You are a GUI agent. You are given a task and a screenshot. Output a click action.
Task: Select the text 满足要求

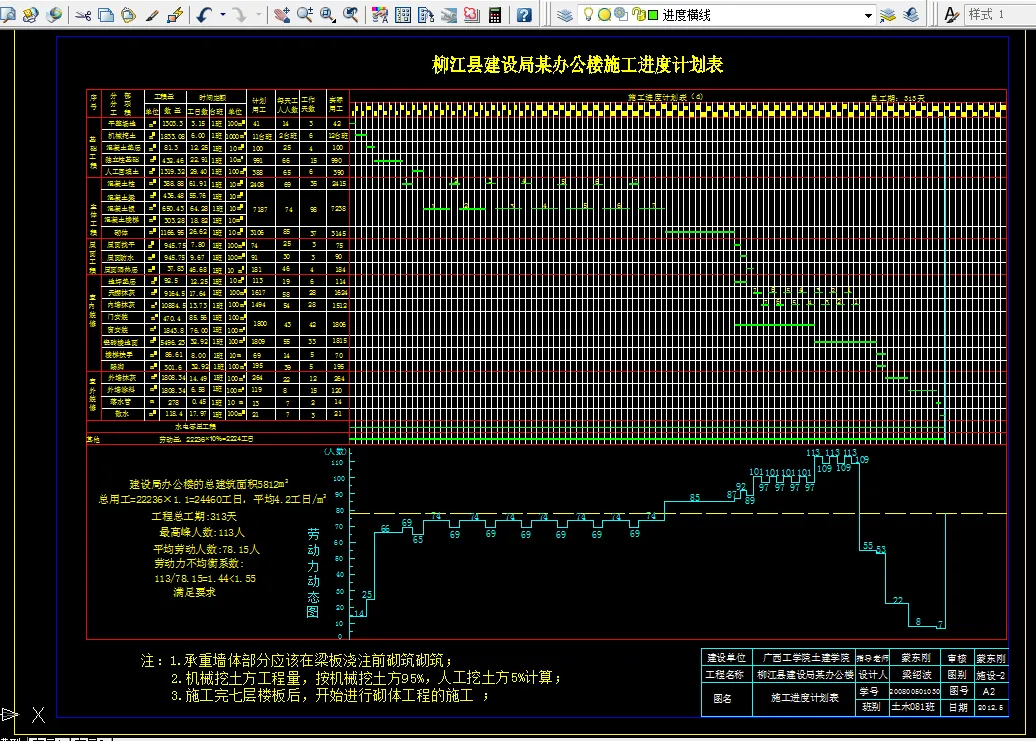click(x=194, y=592)
